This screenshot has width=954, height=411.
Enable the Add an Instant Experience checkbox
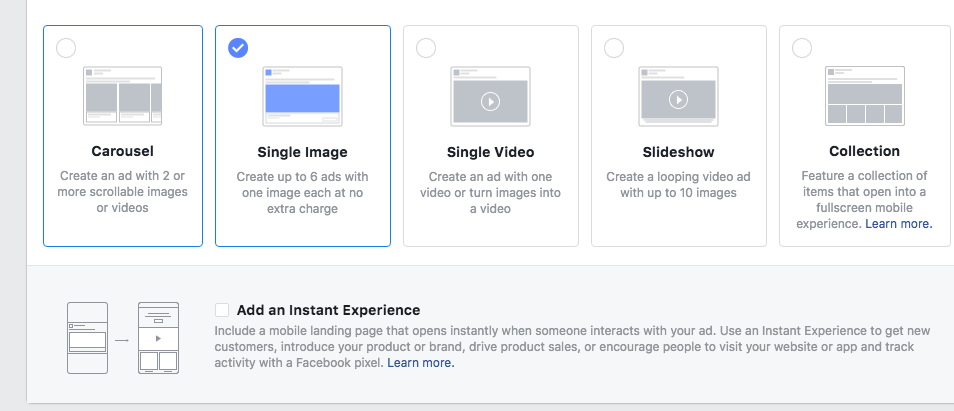click(222, 310)
